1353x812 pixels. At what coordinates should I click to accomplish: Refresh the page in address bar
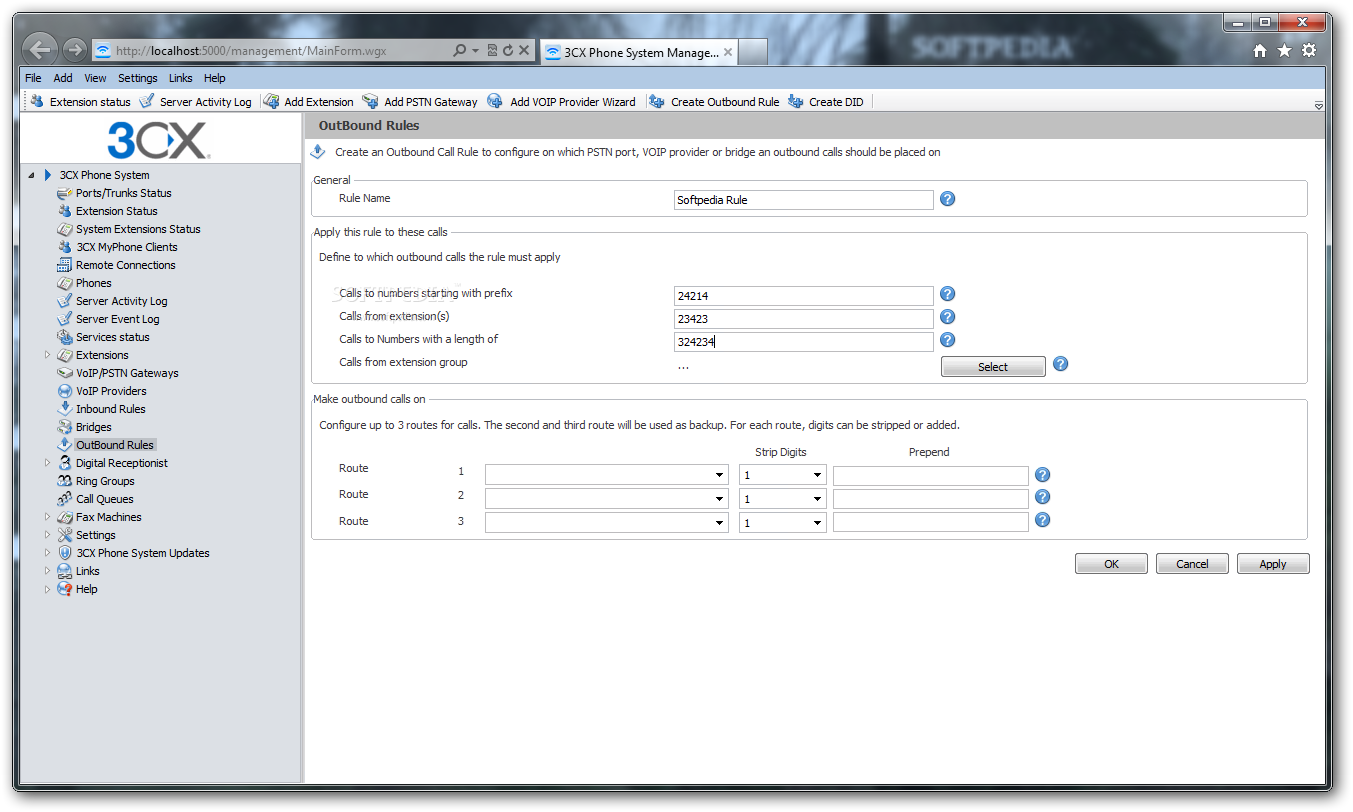click(508, 50)
